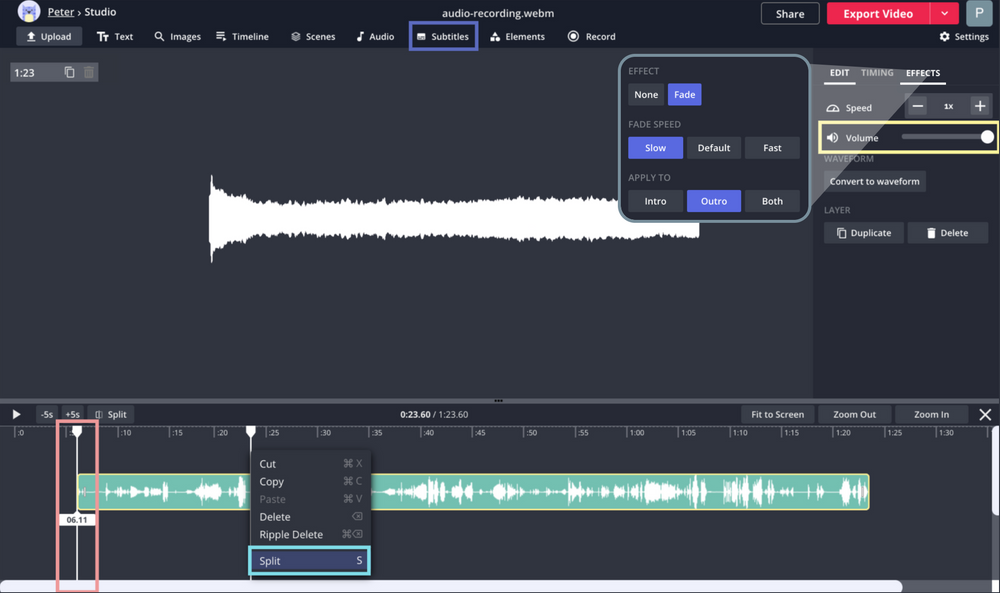The height and width of the screenshot is (593, 1000).
Task: Open the Scenes panel
Action: click(312, 36)
